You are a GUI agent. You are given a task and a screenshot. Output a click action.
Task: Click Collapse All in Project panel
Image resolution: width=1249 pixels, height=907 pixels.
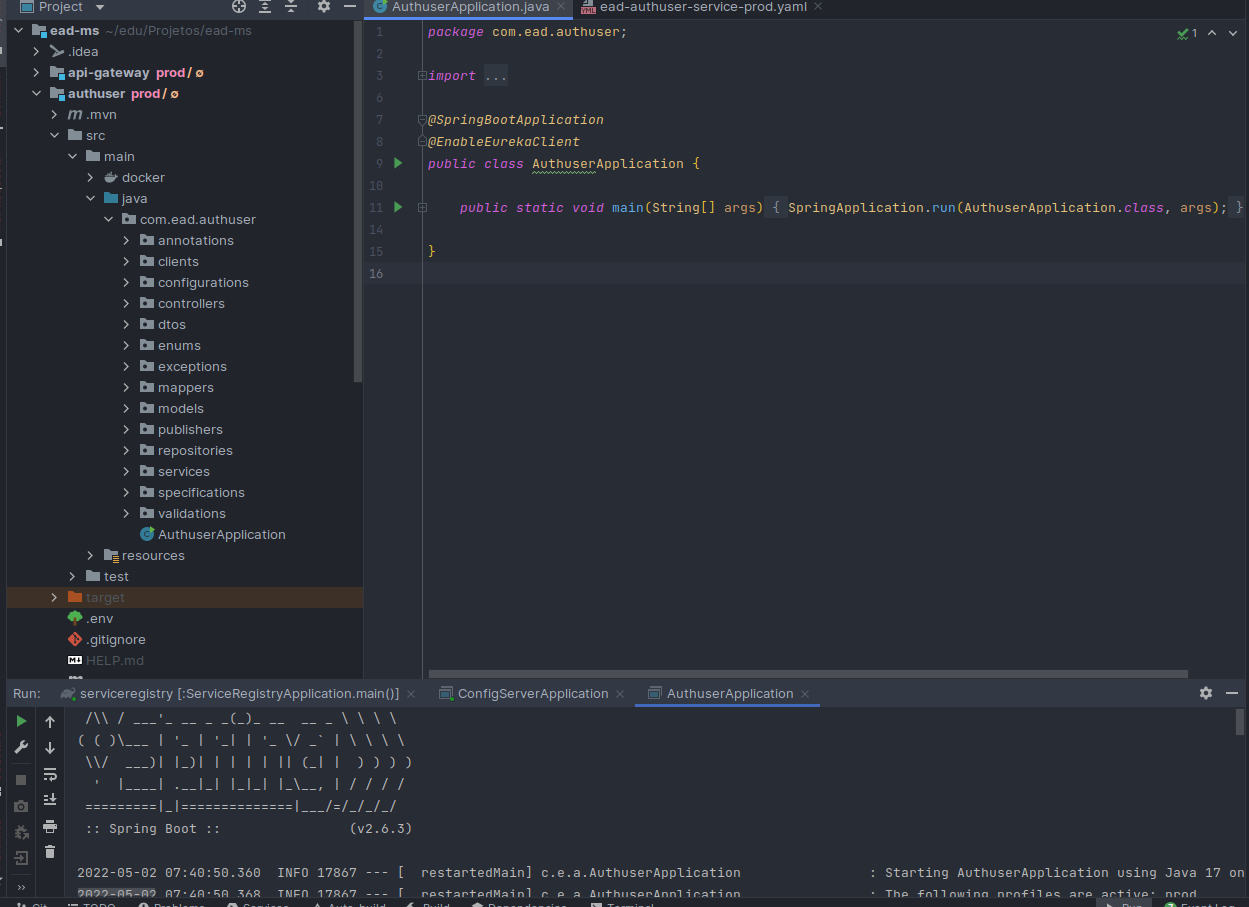289,7
